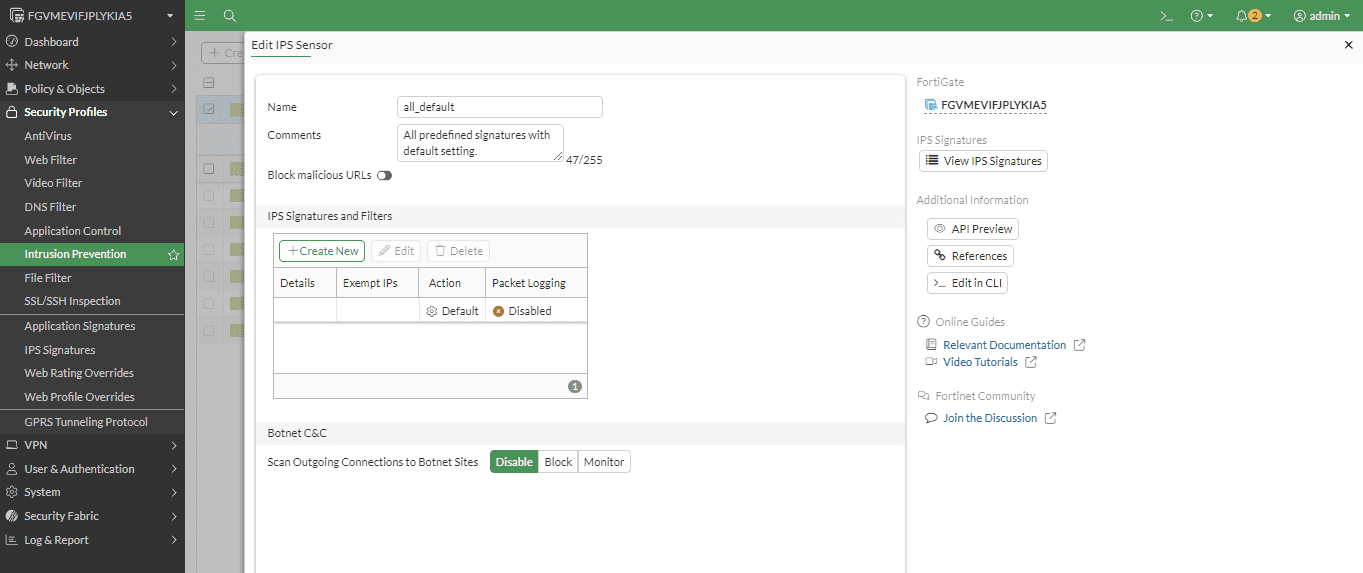
Task: Click Create New signature button
Action: [322, 251]
